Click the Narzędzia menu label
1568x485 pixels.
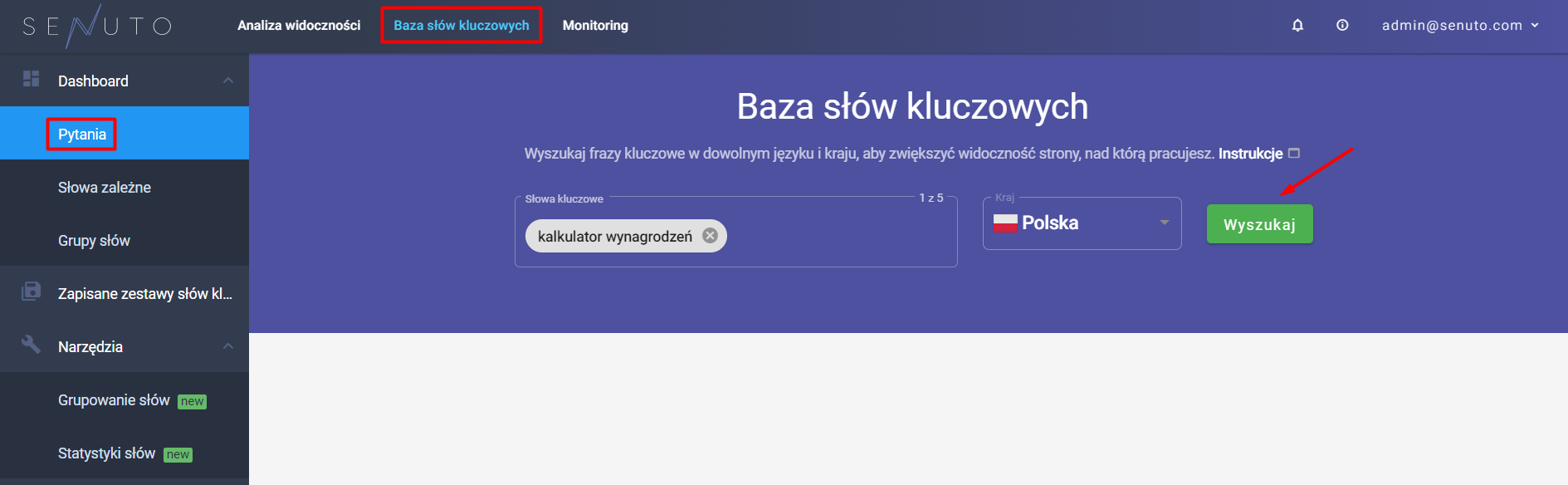point(90,346)
